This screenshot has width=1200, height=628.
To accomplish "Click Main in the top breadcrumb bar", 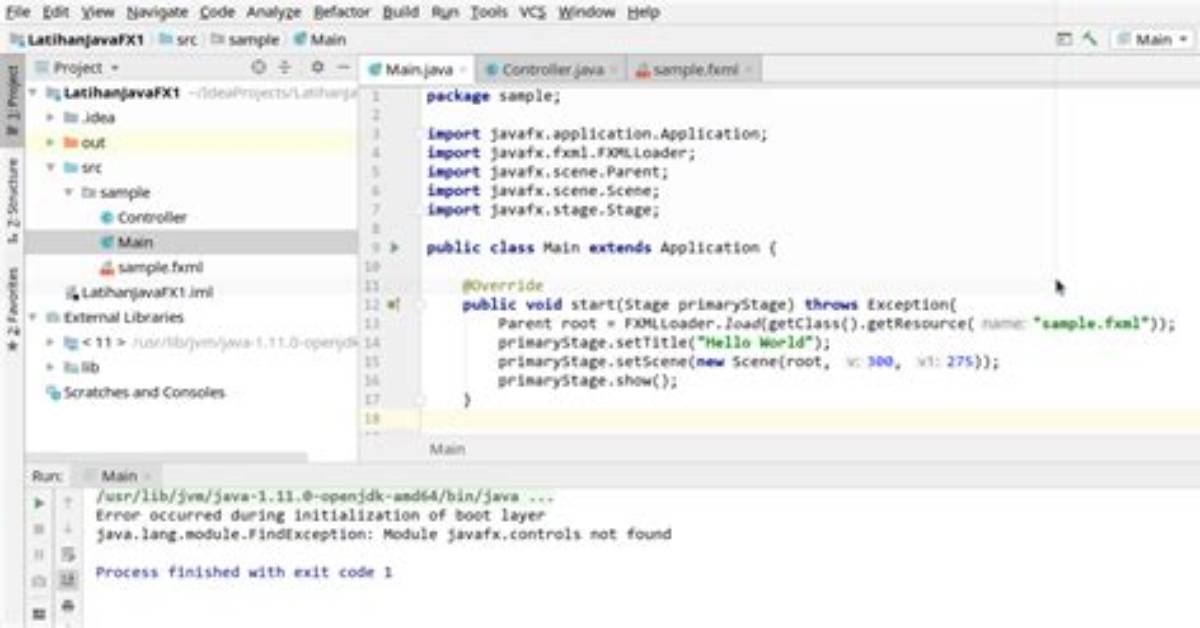I will point(320,40).
